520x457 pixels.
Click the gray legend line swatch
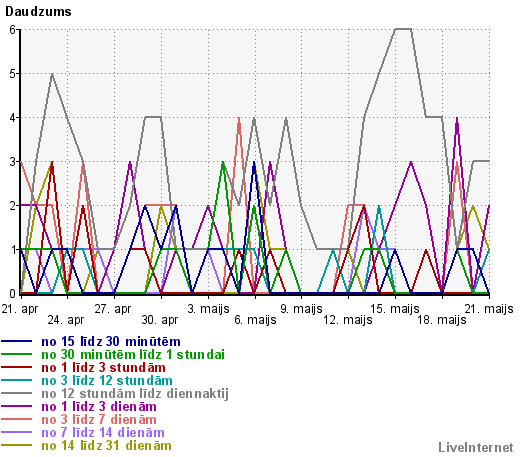[x=17, y=394]
